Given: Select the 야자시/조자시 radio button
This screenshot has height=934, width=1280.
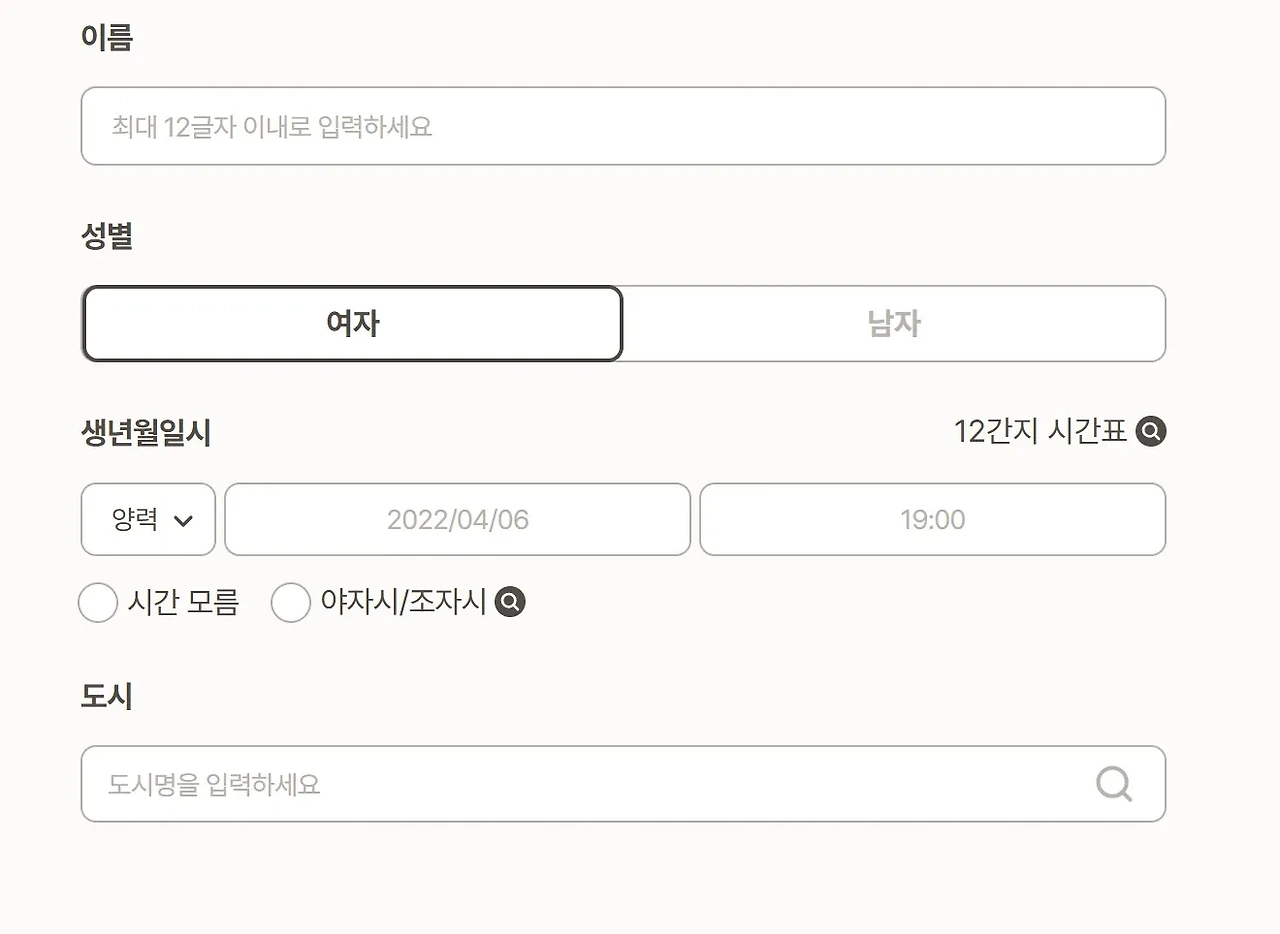Looking at the screenshot, I should (x=291, y=603).
